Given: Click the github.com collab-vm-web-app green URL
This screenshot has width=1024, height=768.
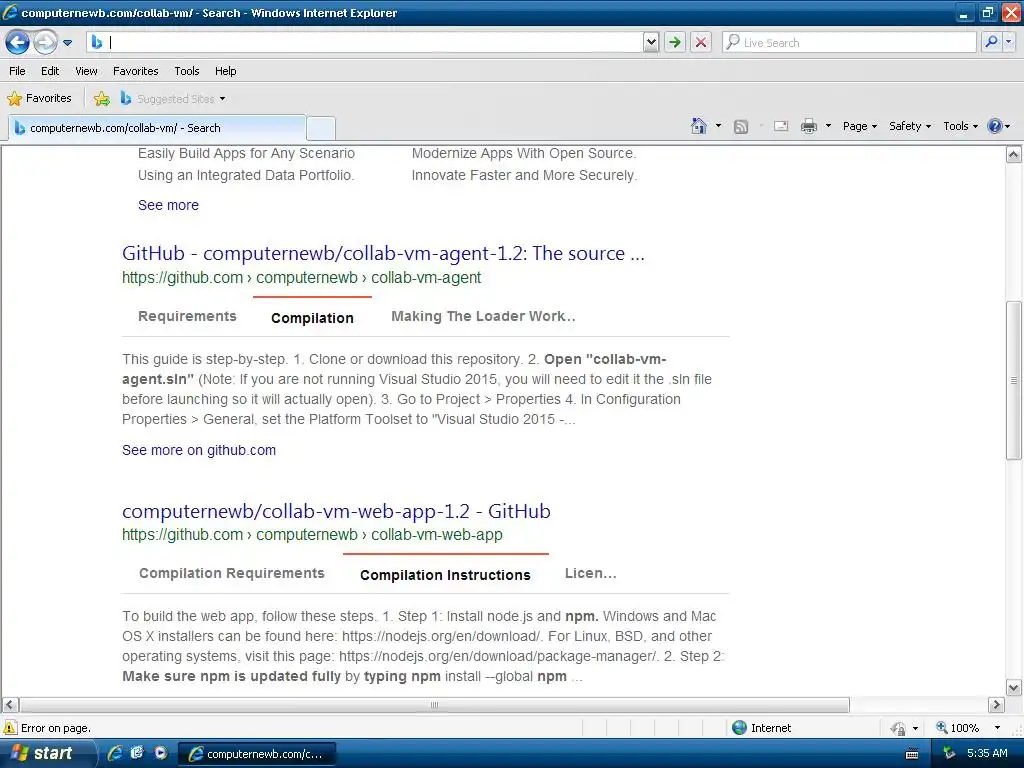Looking at the screenshot, I should (312, 534).
